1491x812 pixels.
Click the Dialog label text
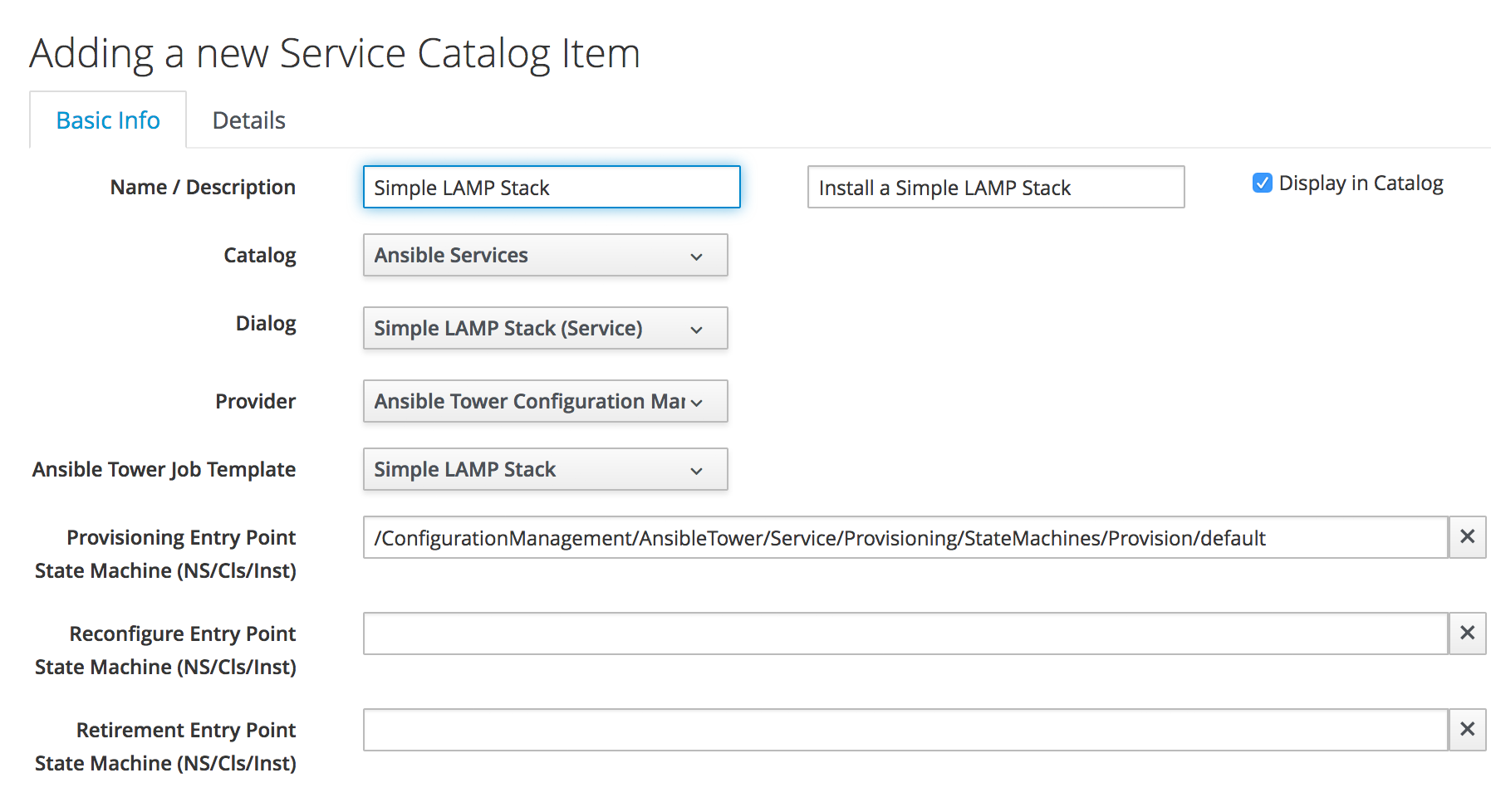266,324
